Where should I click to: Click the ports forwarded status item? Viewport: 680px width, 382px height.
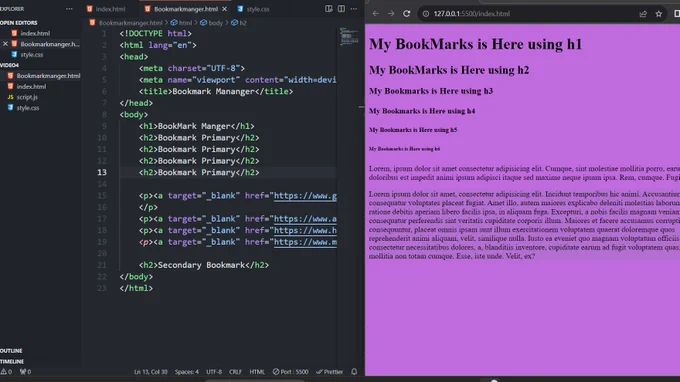coord(26,372)
